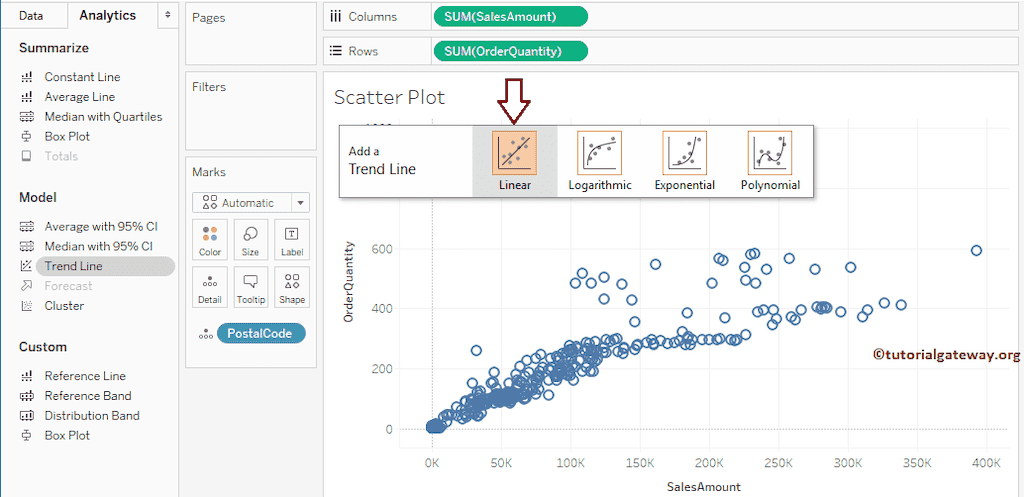Open the Detail marks card
Screen dimensions: 1024x497
tap(210, 287)
